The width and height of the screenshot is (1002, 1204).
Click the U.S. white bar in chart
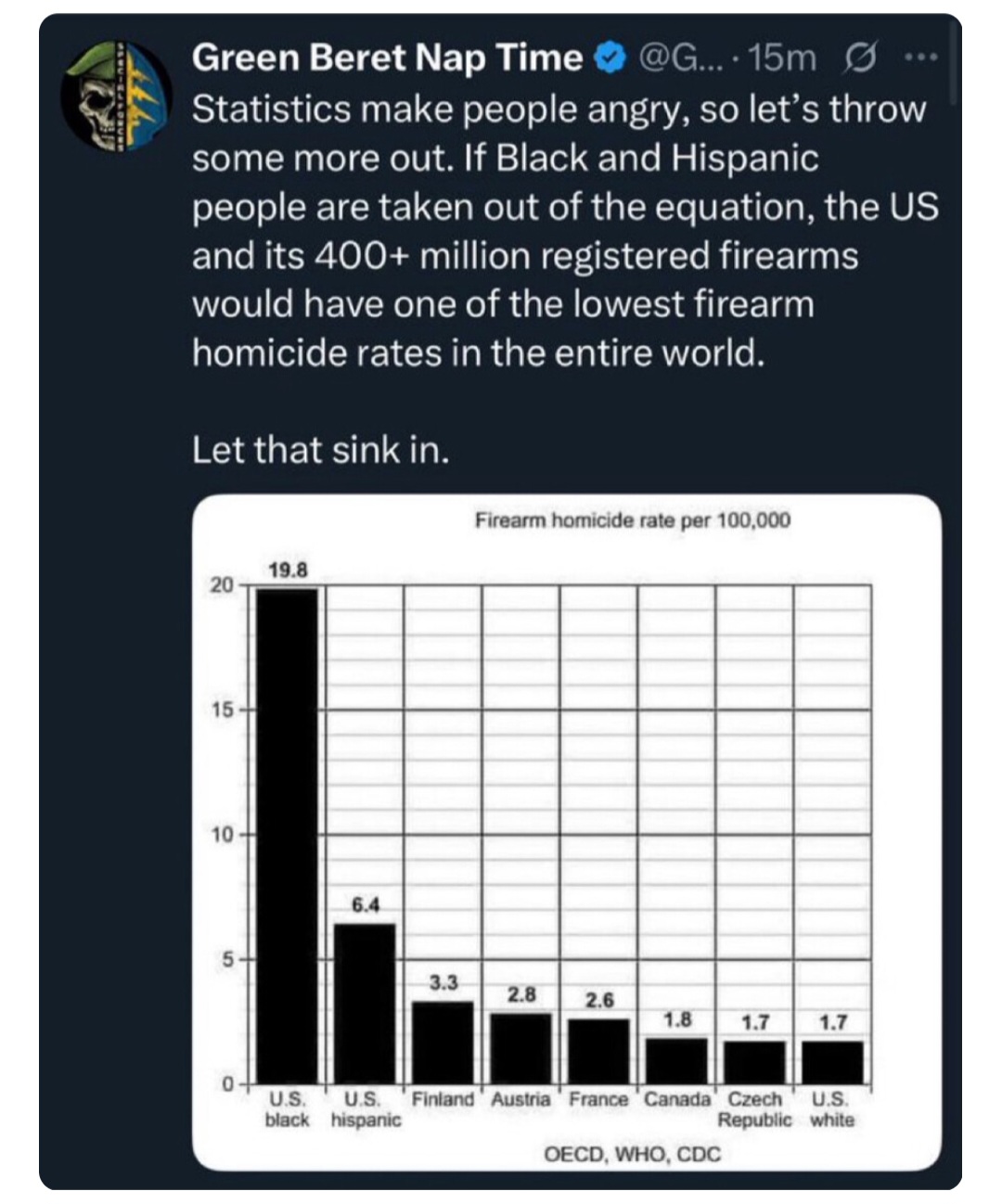(832, 1062)
